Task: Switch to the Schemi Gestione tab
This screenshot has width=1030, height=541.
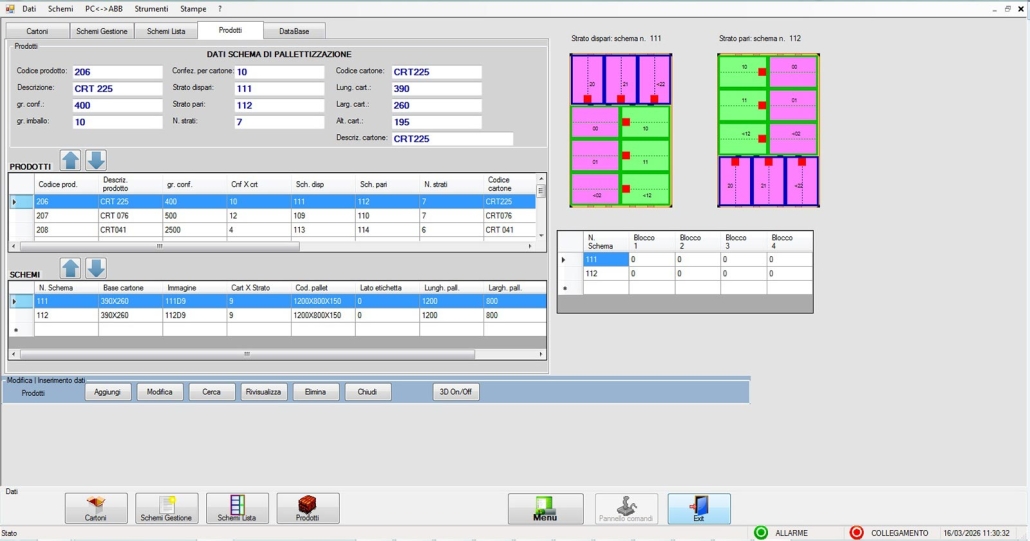Action: click(101, 31)
